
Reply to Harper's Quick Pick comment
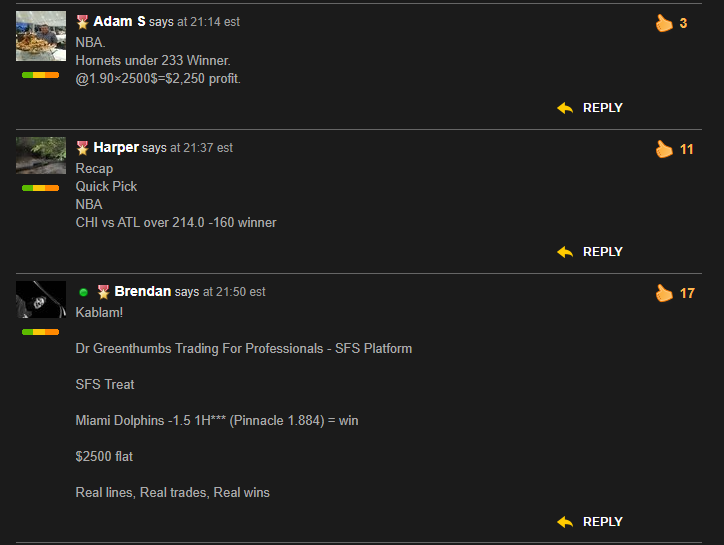(603, 252)
